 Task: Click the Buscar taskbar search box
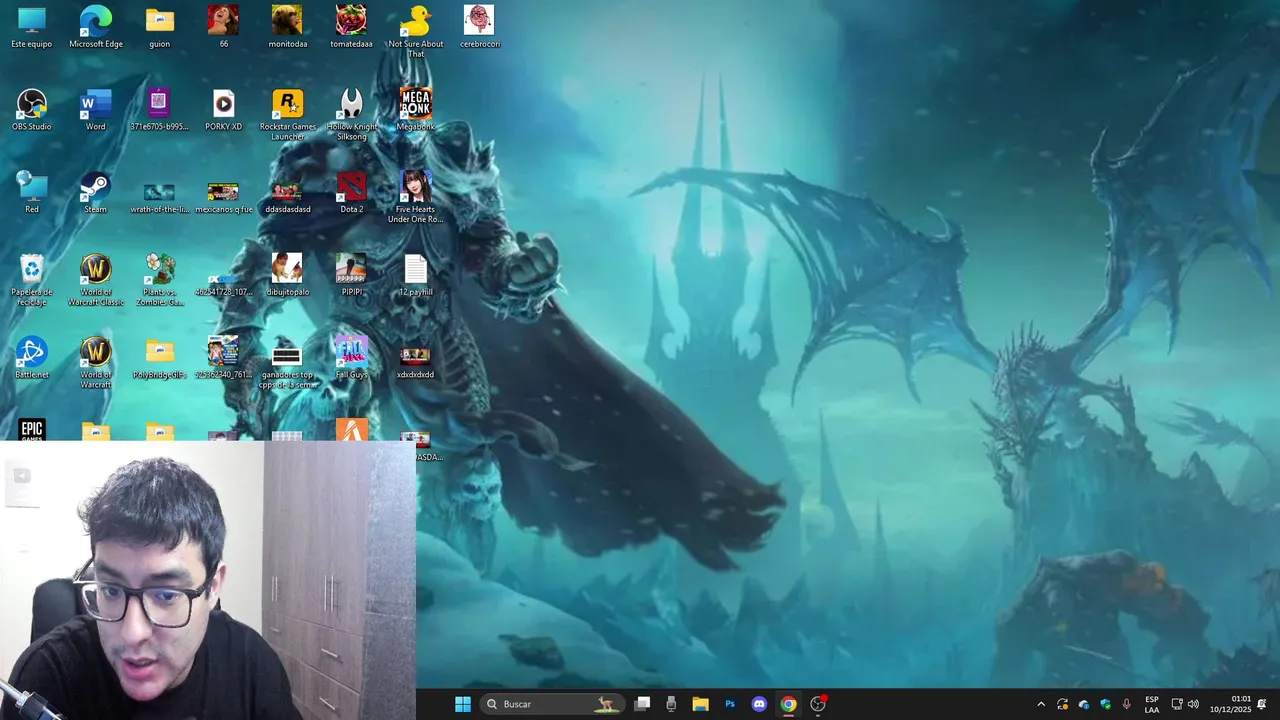point(553,704)
